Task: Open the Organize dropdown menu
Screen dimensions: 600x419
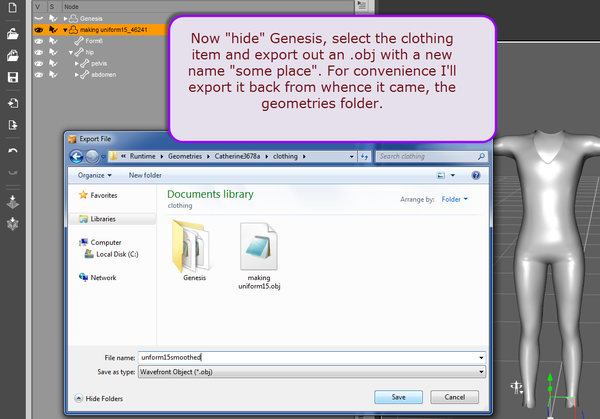Action: pyautogui.click(x=95, y=175)
